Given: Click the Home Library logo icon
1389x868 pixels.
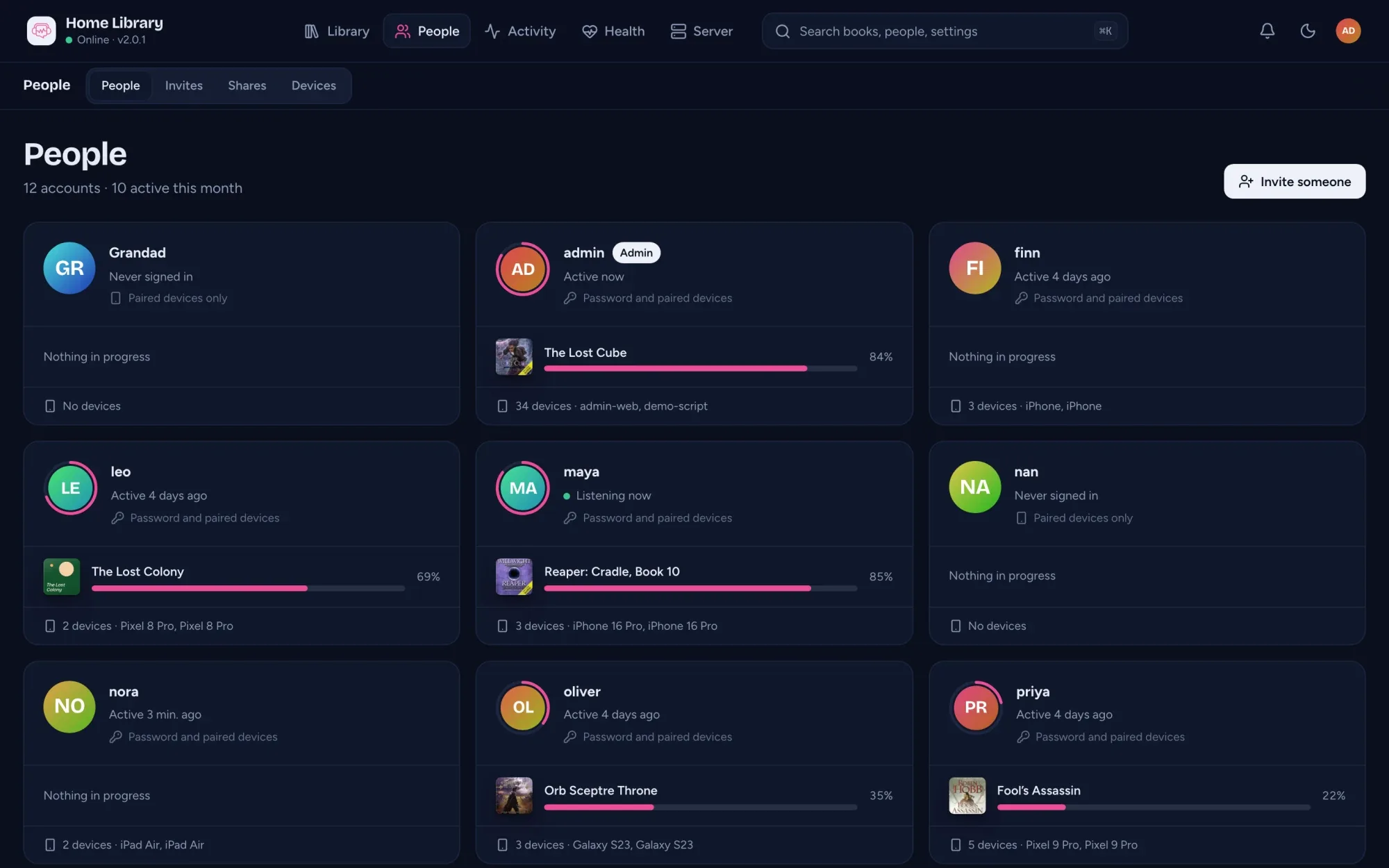Looking at the screenshot, I should [x=41, y=31].
